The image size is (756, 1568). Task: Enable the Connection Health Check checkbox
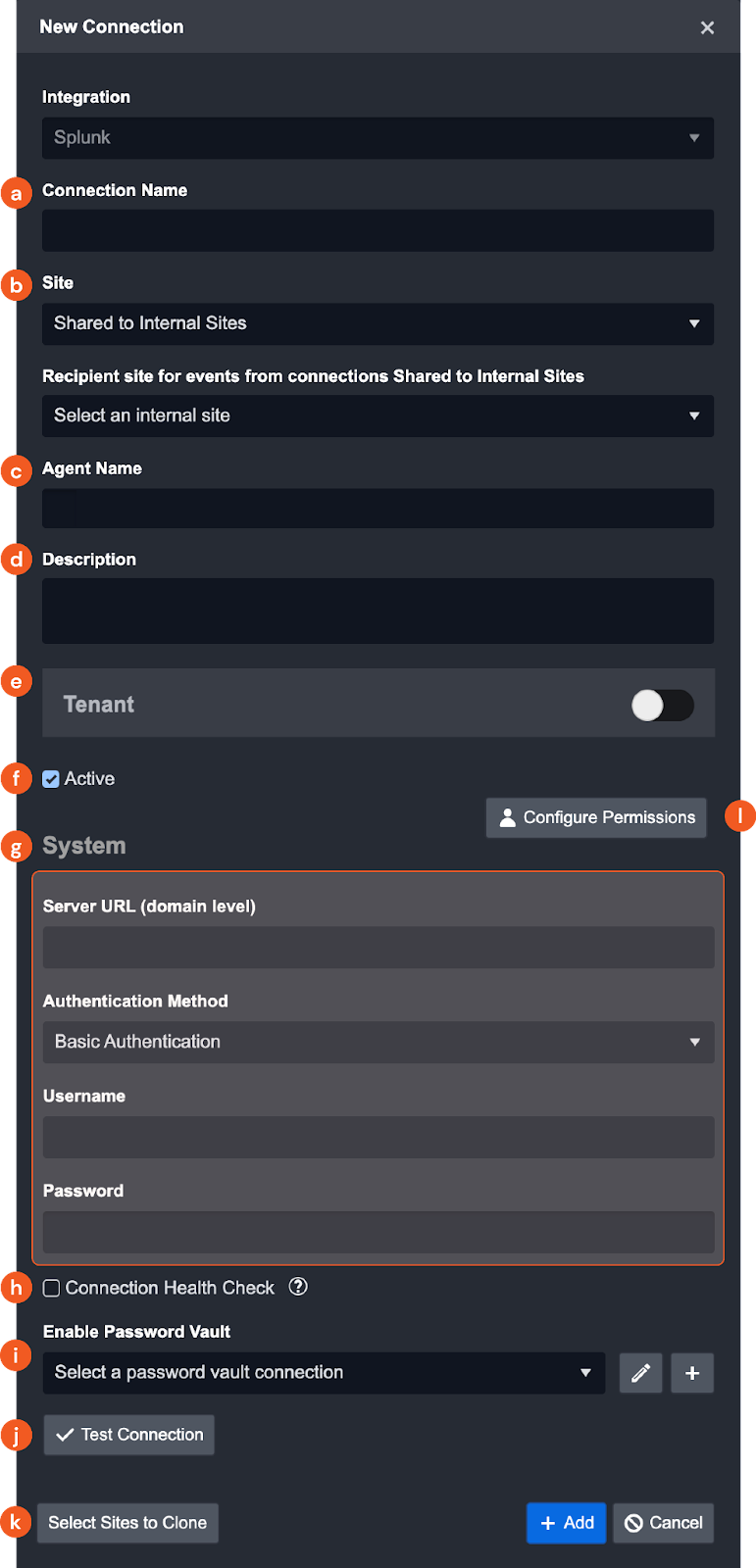click(52, 1288)
